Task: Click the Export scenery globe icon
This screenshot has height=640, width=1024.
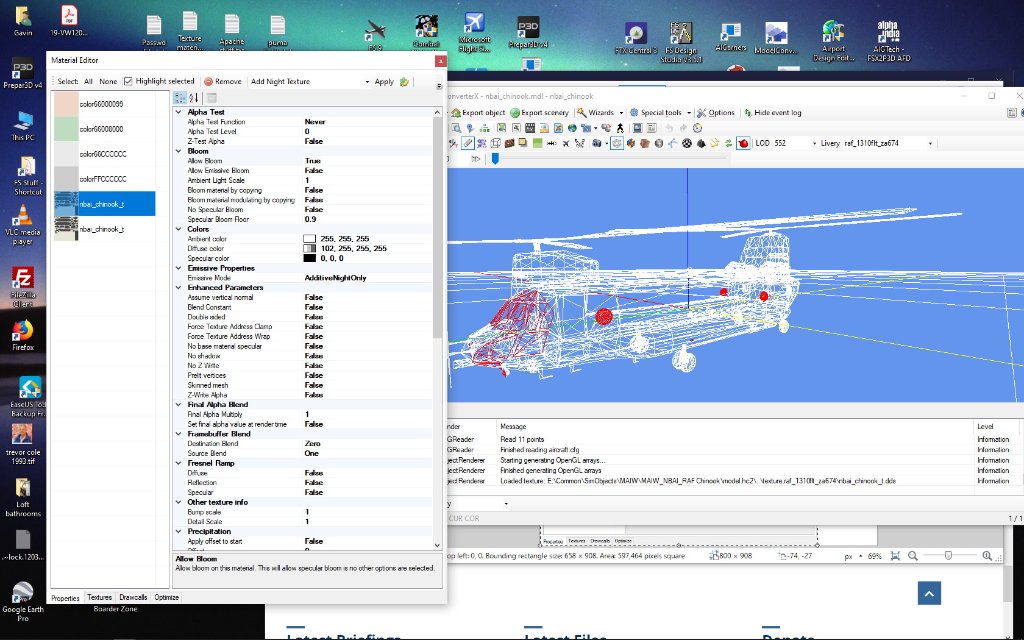Action: point(514,113)
